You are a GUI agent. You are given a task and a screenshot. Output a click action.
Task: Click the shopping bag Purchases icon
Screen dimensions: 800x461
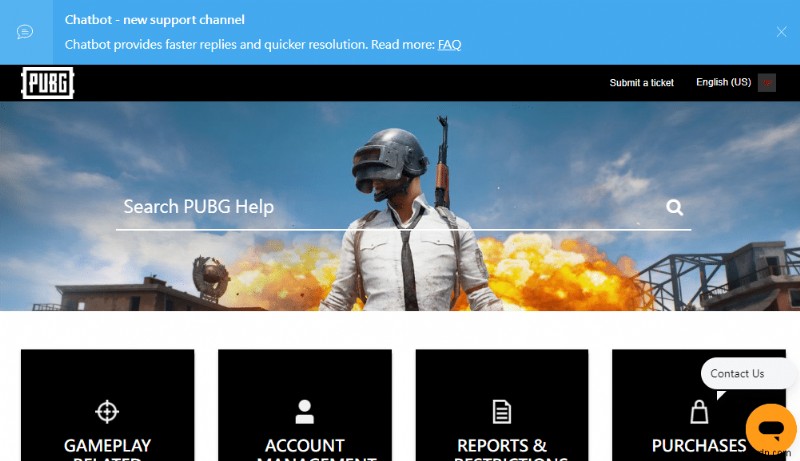tap(699, 412)
